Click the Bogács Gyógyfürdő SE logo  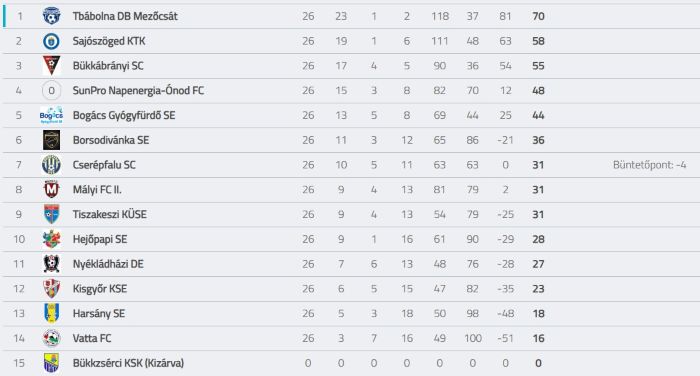click(x=51, y=115)
